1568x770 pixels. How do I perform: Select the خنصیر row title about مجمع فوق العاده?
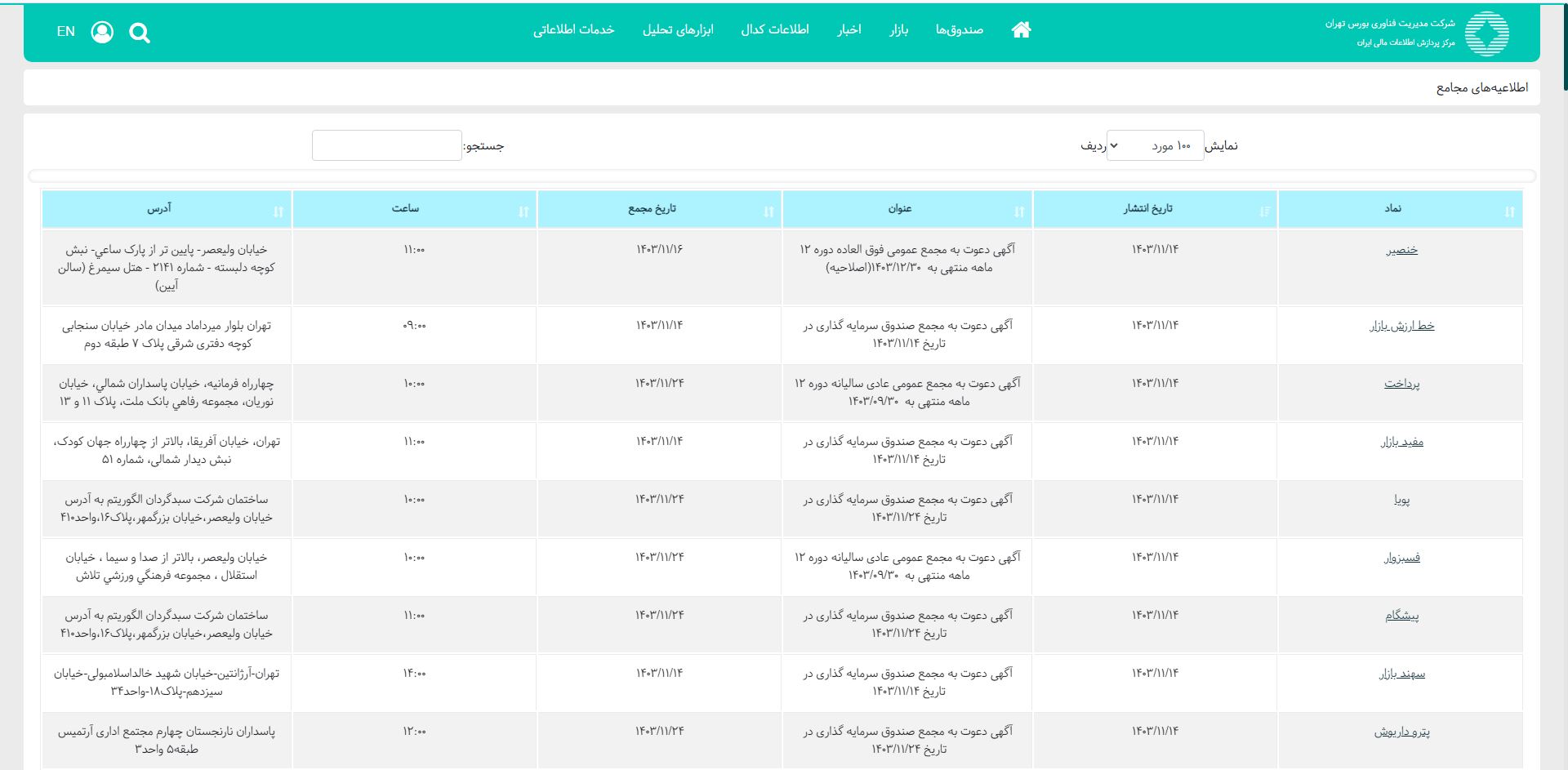point(908,259)
